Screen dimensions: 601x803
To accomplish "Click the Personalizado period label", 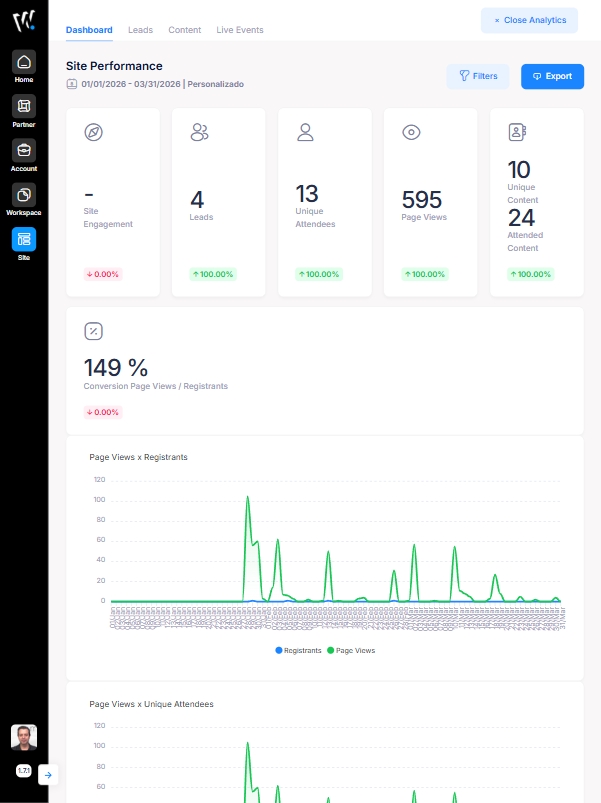I will click(x=216, y=84).
